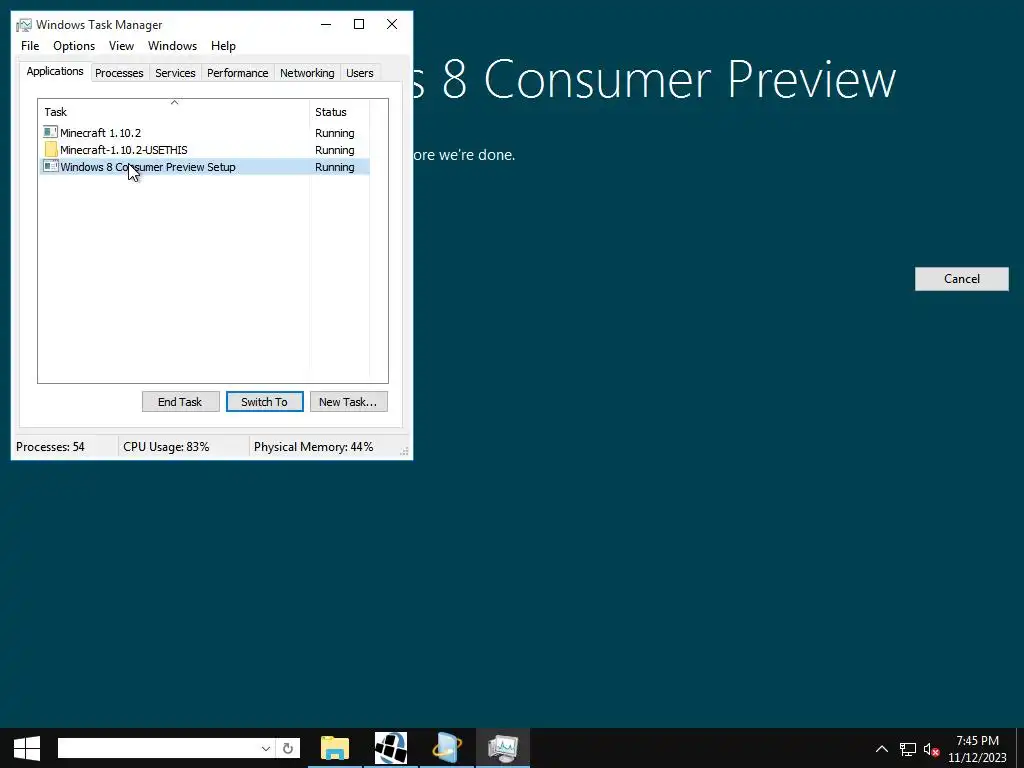Click the Task Manager taskbar icon

click(503, 748)
